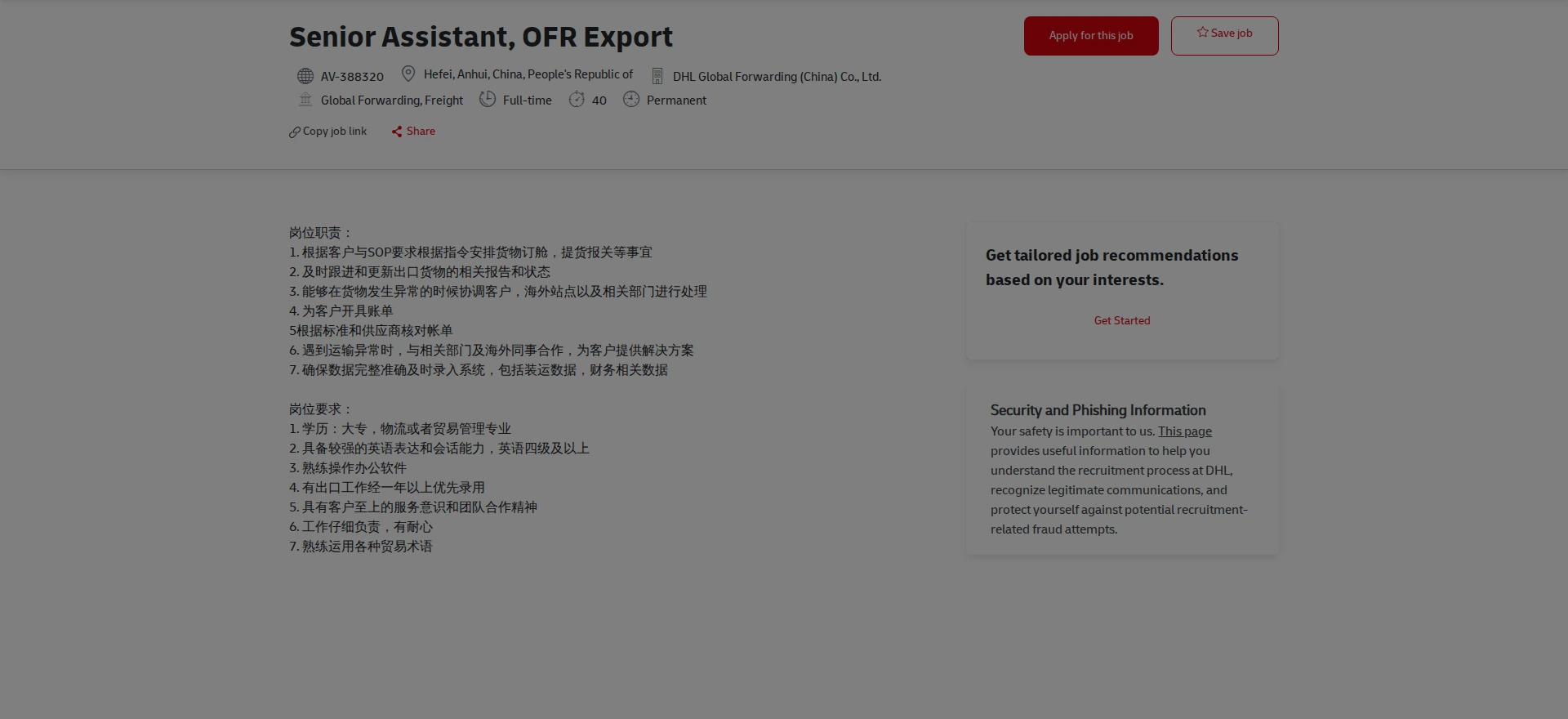The image size is (1568, 719).
Task: Click the location pin icon next to Hefei
Action: click(x=408, y=74)
